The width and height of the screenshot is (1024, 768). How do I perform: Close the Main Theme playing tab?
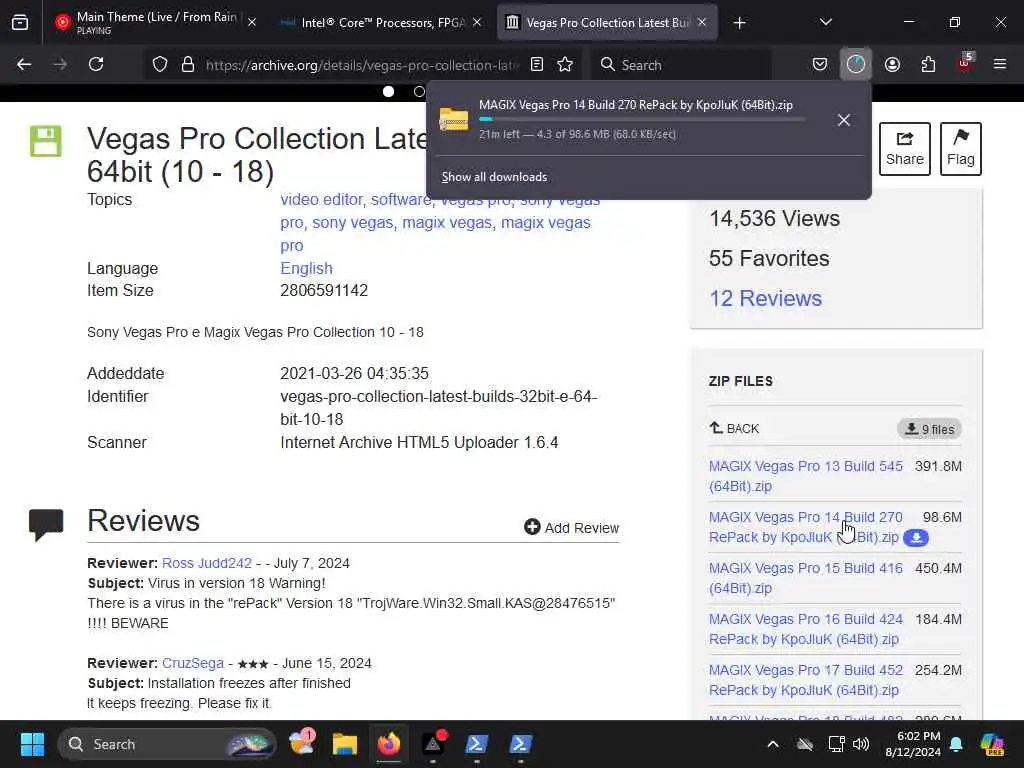coord(252,23)
